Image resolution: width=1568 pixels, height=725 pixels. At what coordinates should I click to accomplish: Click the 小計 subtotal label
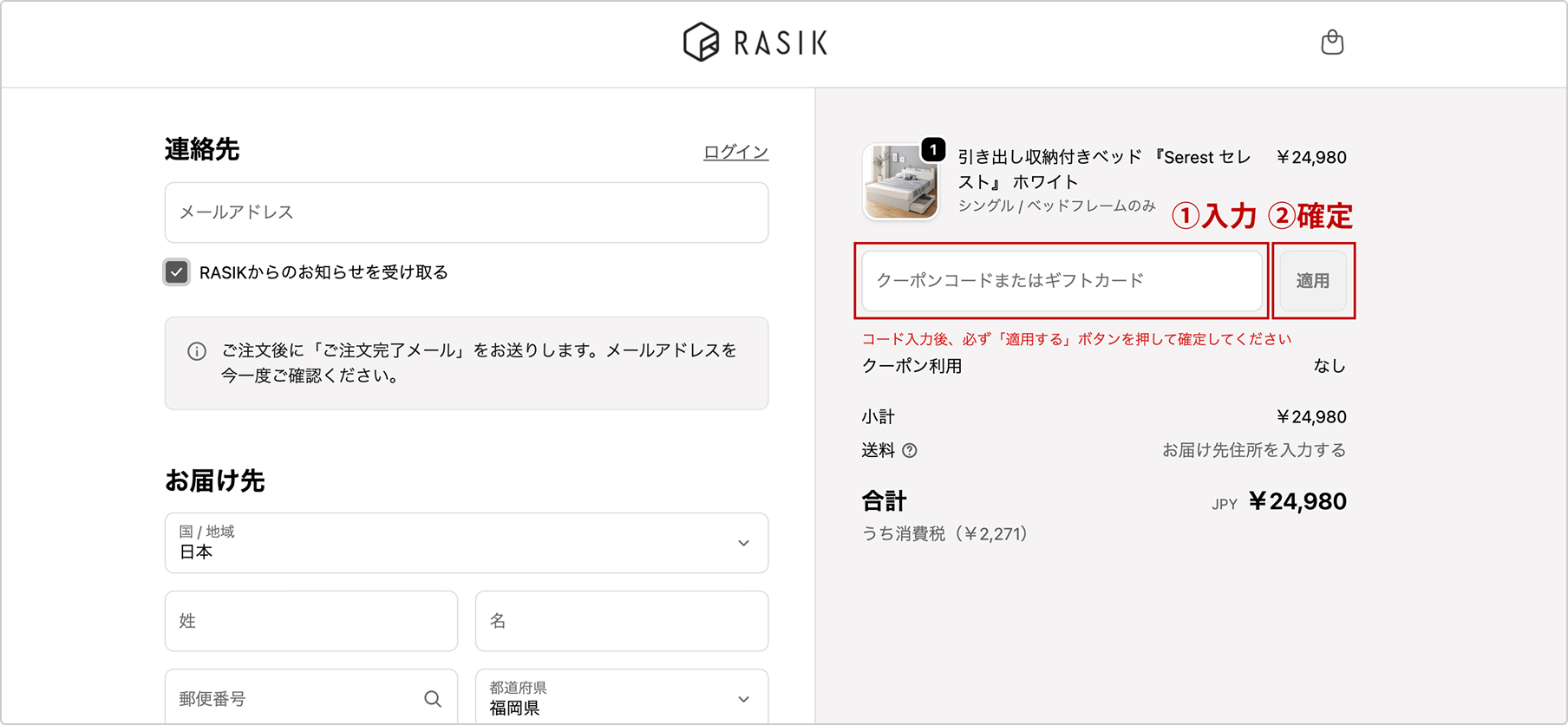[878, 417]
